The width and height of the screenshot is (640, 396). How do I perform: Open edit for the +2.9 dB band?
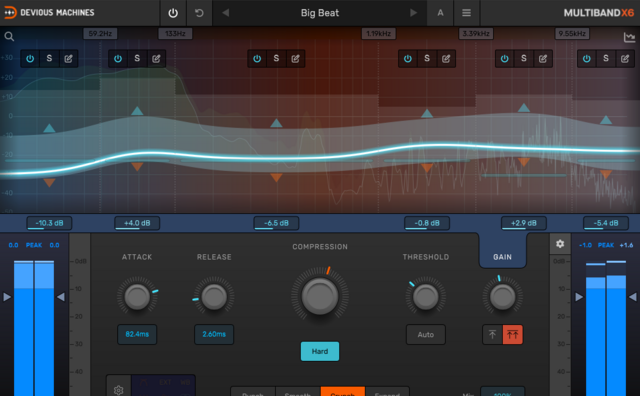[x=543, y=58]
